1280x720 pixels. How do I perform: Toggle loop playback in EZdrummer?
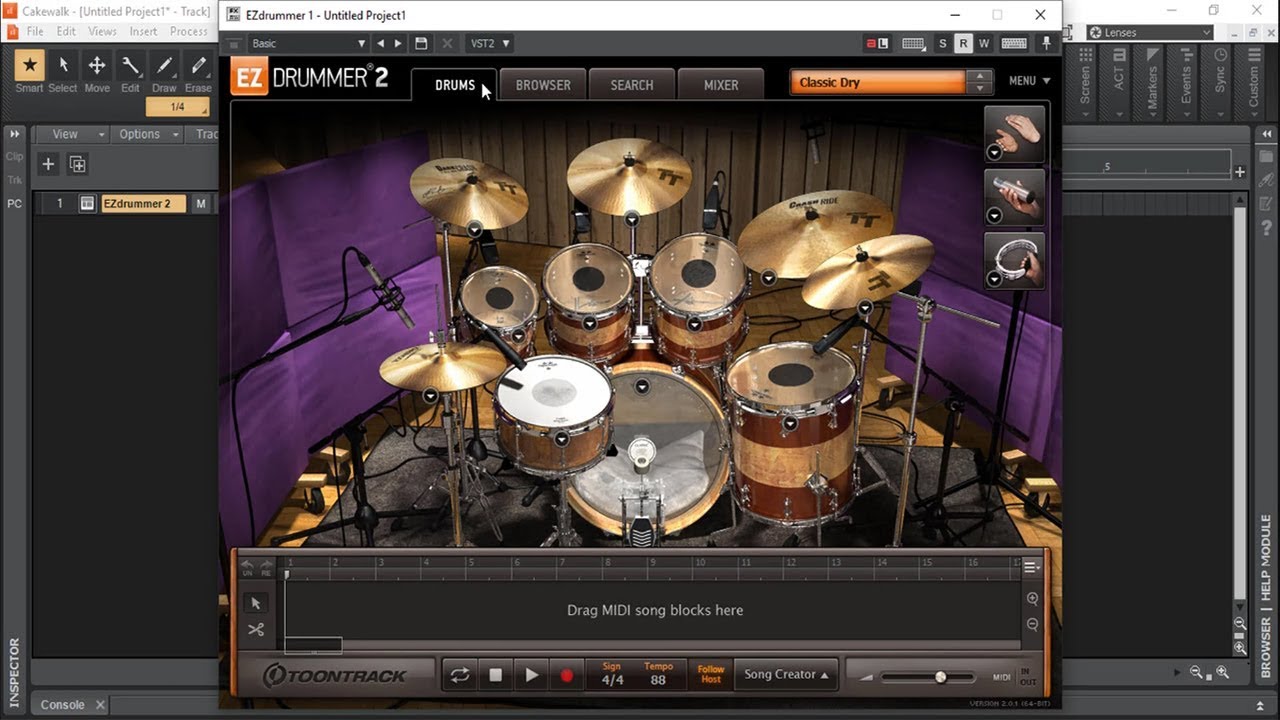[x=460, y=675]
